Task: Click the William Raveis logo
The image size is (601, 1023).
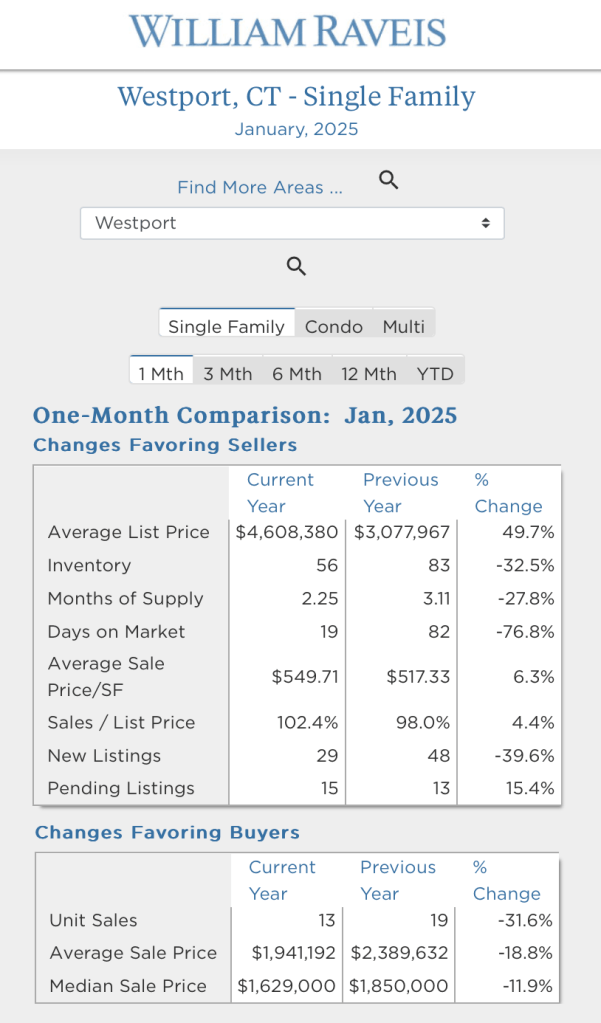Action: [288, 32]
